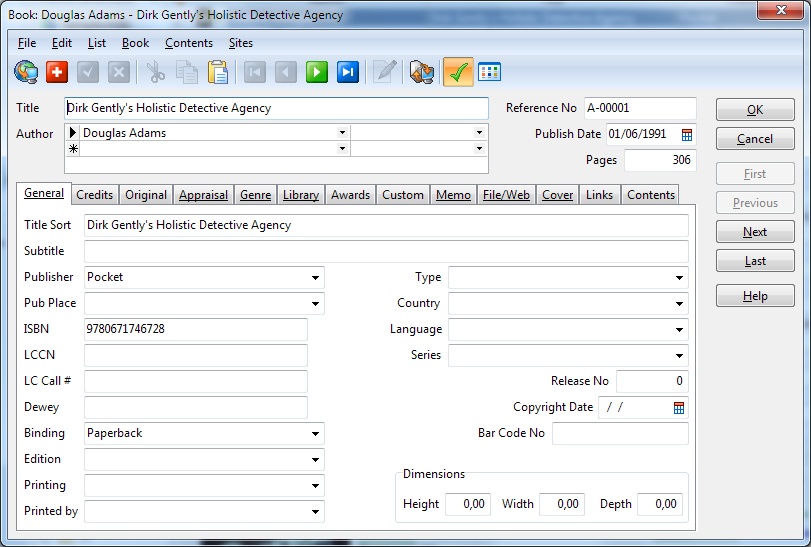Image resolution: width=811 pixels, height=547 pixels.
Task: Toggle the highlighted green checkmark toolbar button
Action: pyautogui.click(x=458, y=72)
